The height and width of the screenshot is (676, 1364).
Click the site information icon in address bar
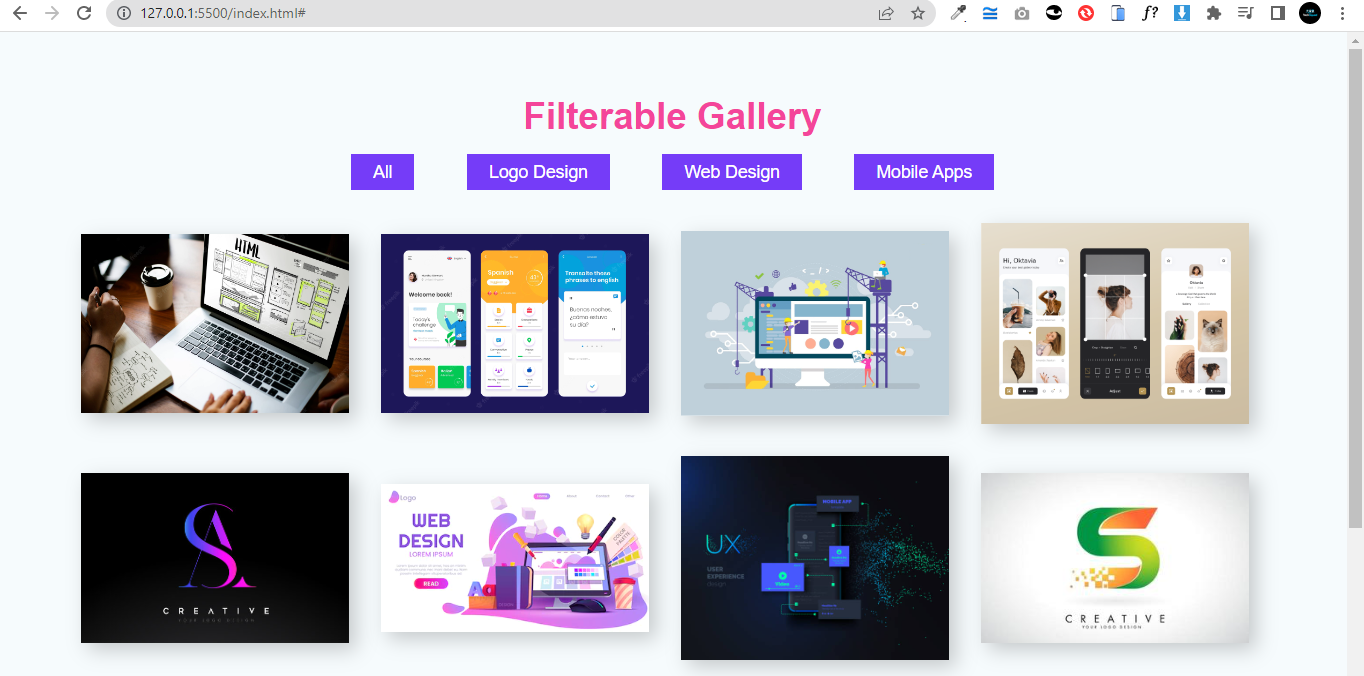click(124, 13)
